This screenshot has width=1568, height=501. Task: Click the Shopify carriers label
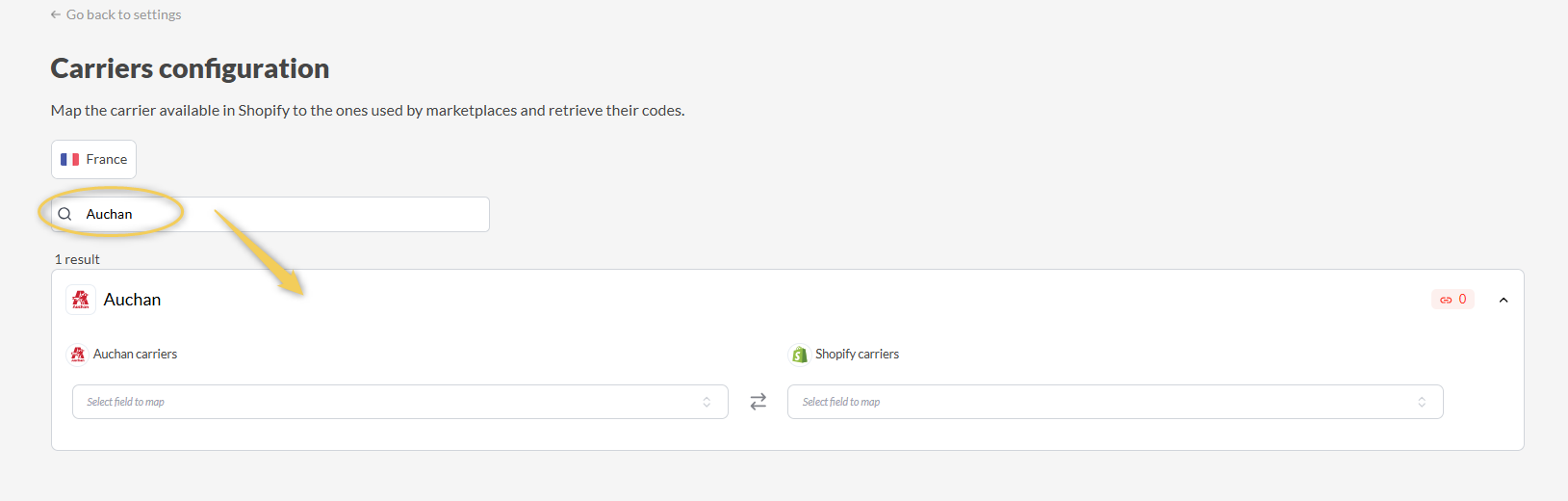(x=857, y=355)
